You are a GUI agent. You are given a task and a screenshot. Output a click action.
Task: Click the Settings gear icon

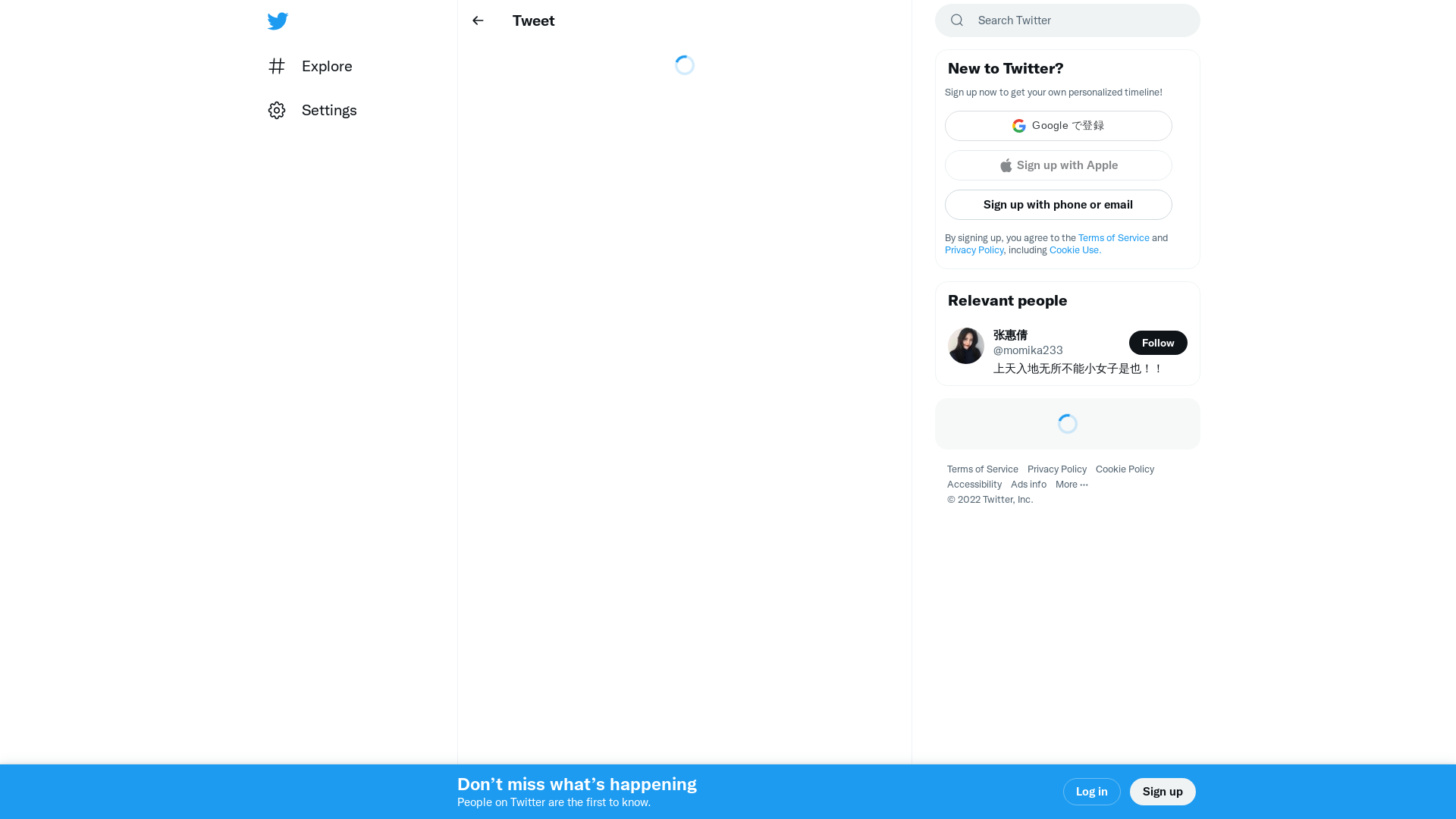tap(277, 111)
